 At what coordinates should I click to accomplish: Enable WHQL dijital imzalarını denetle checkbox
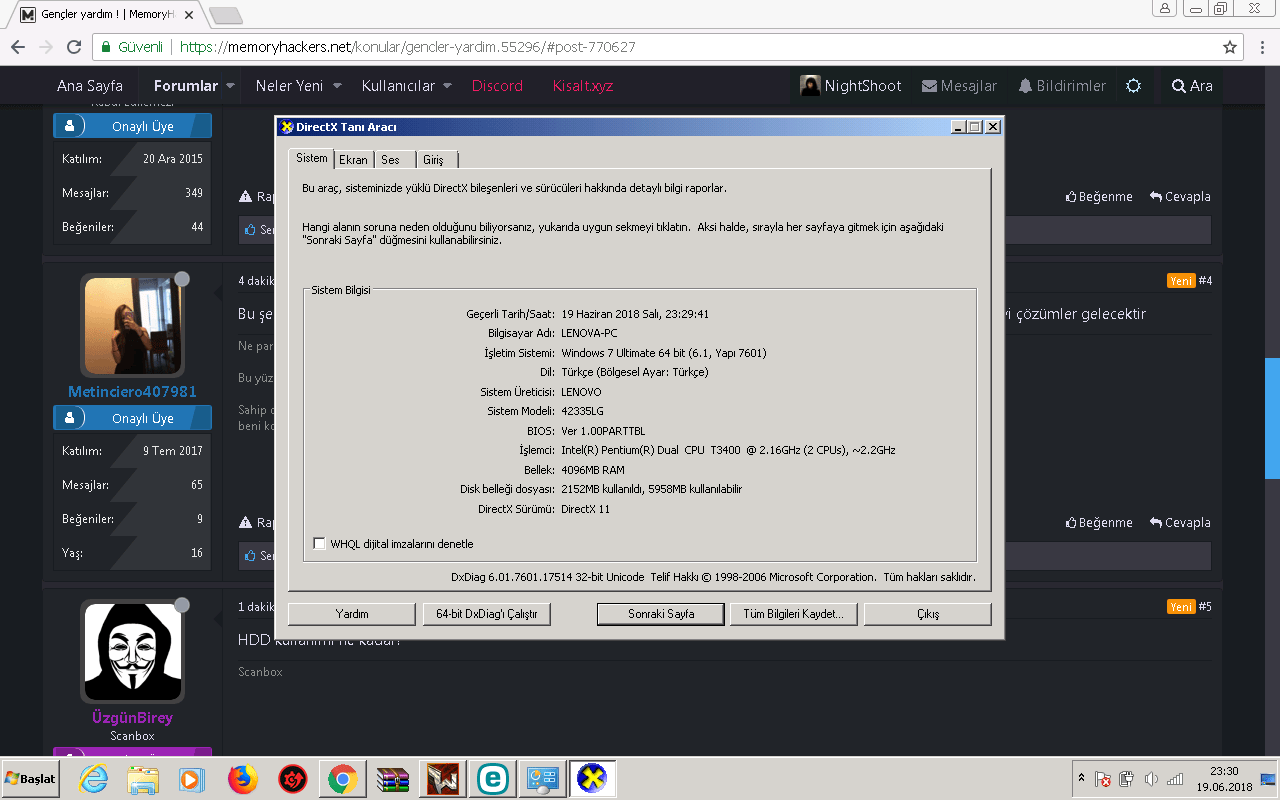coord(320,544)
